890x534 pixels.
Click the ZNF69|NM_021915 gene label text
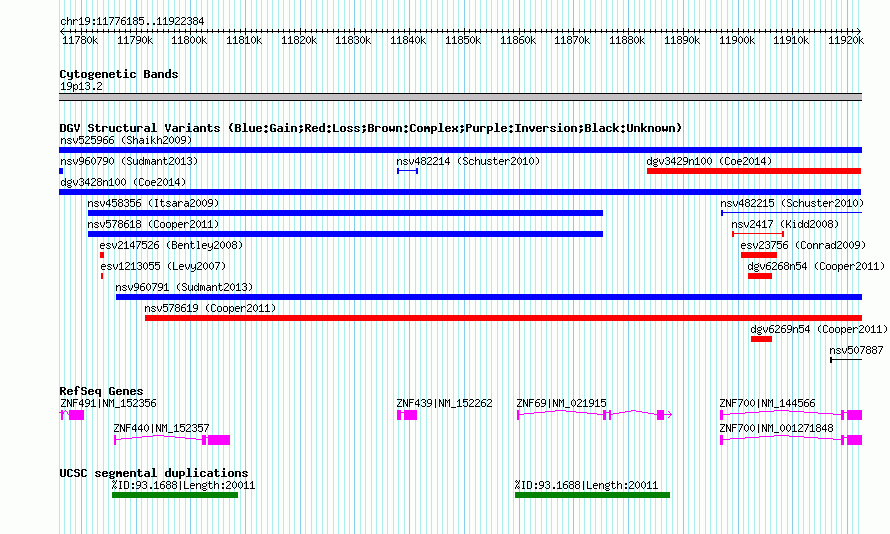pos(561,403)
